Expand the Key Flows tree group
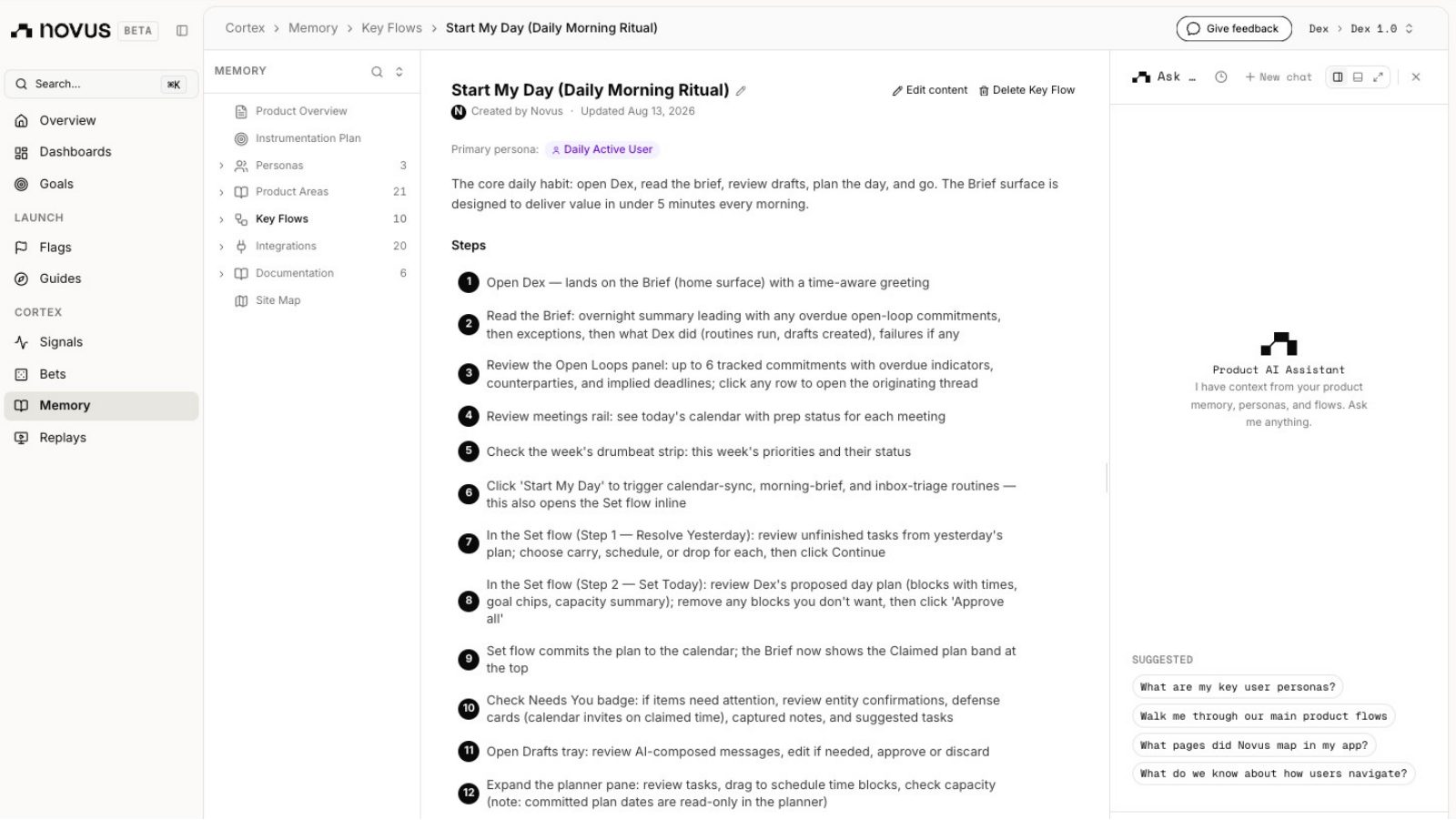The image size is (1456, 820). 221,219
